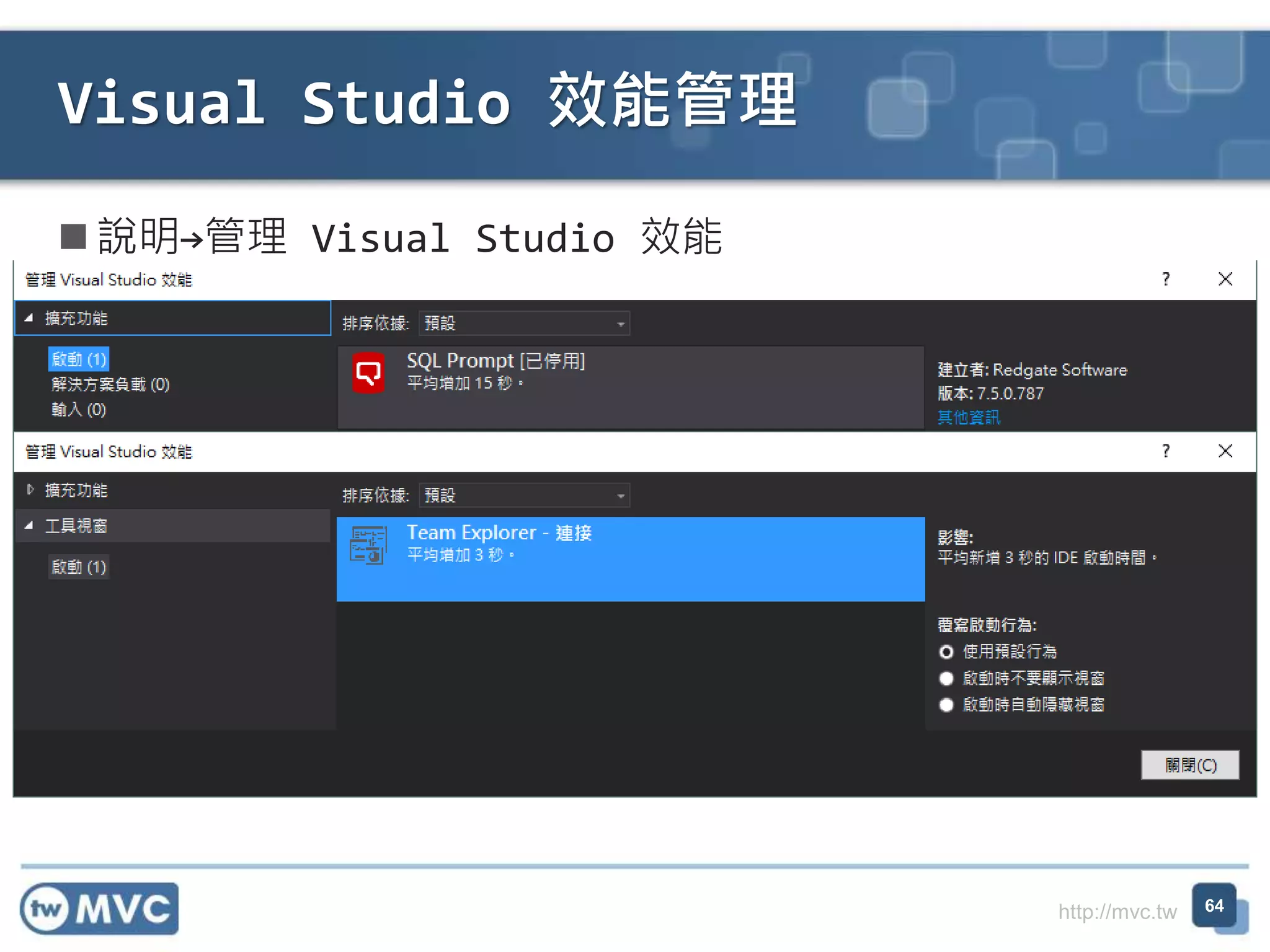Click the 平均增加 15 秒 text
Viewport: 1270px width, 952px height.
[x=465, y=383]
